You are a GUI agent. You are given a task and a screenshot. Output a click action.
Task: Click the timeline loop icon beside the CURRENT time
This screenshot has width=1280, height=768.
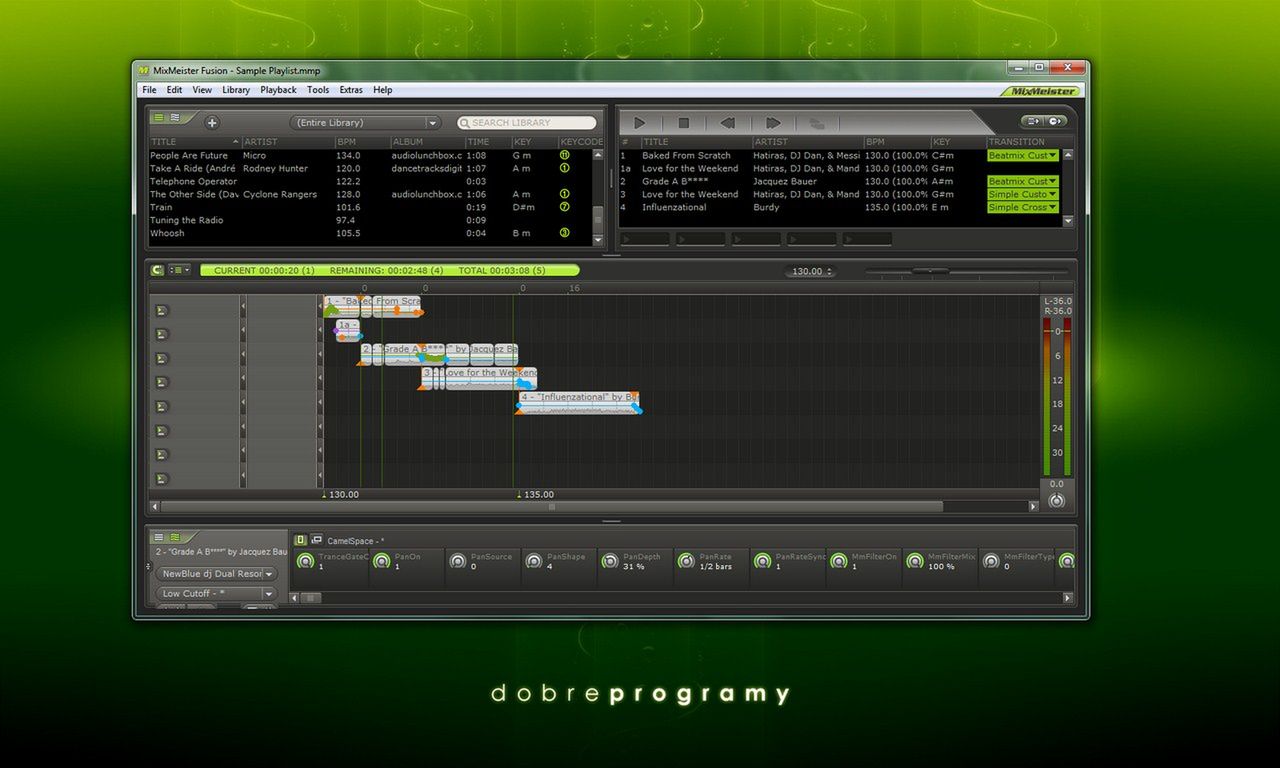157,270
